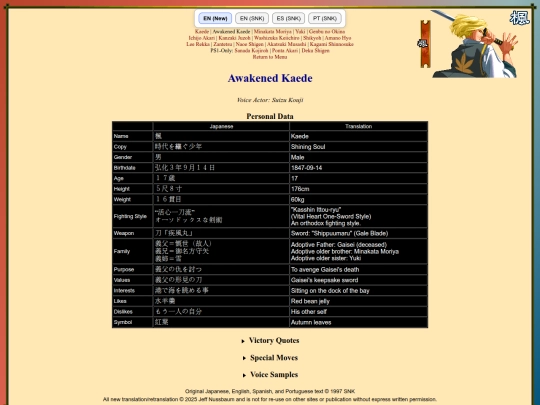Visit the Akatsuki Musashi page
Image resolution: width=540 pixels, height=405 pixels.
pyautogui.click(x=287, y=44)
